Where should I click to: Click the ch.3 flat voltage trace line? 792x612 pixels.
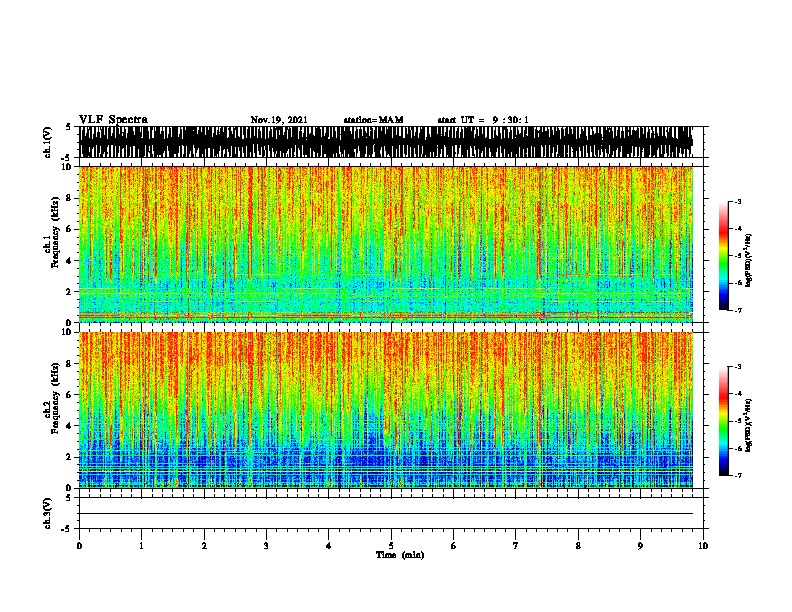pyautogui.click(x=386, y=514)
